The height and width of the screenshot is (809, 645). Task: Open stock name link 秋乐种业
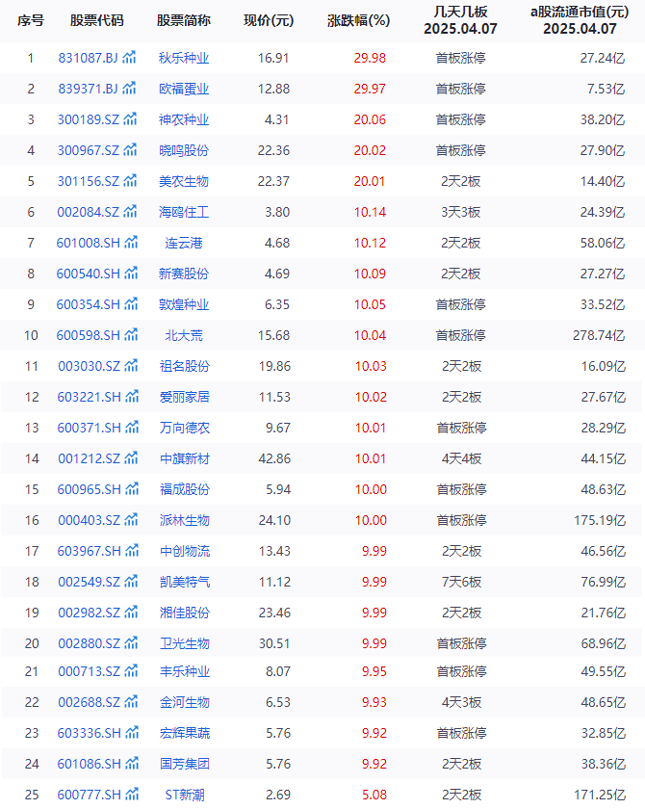pyautogui.click(x=184, y=58)
